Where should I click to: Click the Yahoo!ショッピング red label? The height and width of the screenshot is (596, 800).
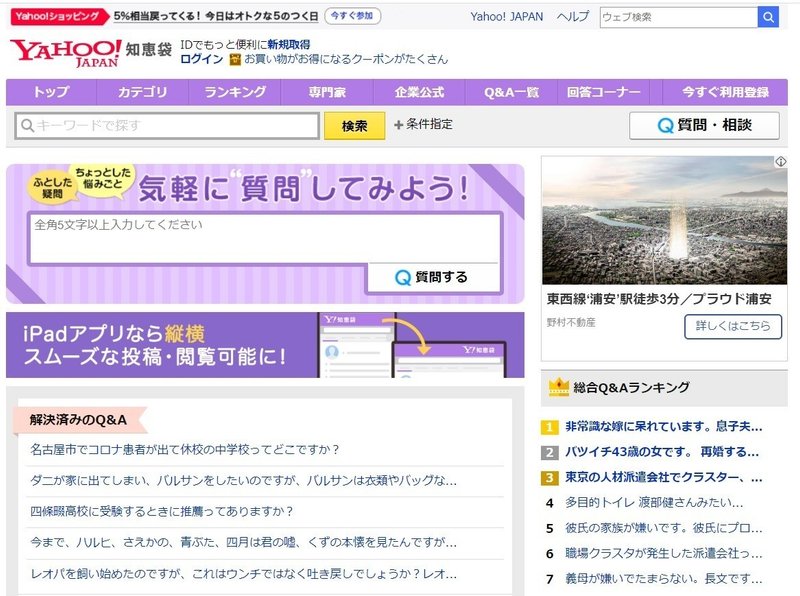tap(59, 16)
